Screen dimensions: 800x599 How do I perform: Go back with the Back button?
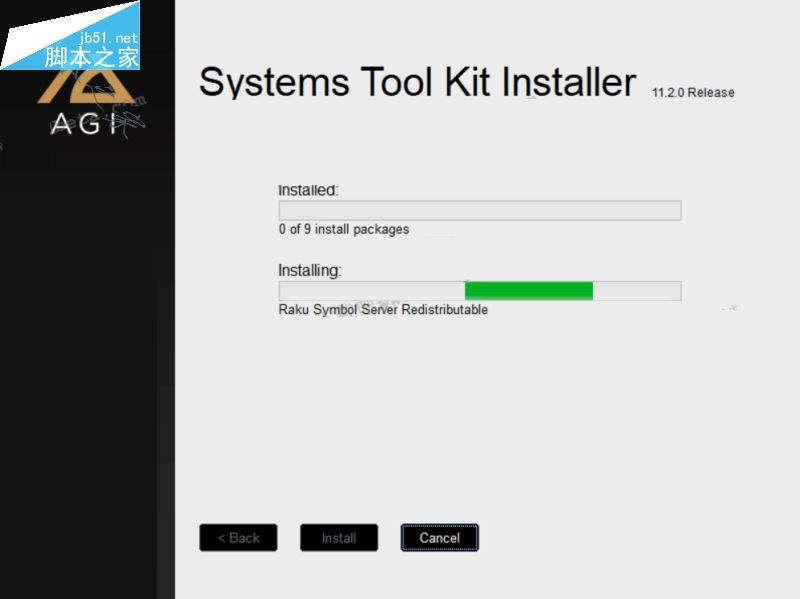[238, 537]
